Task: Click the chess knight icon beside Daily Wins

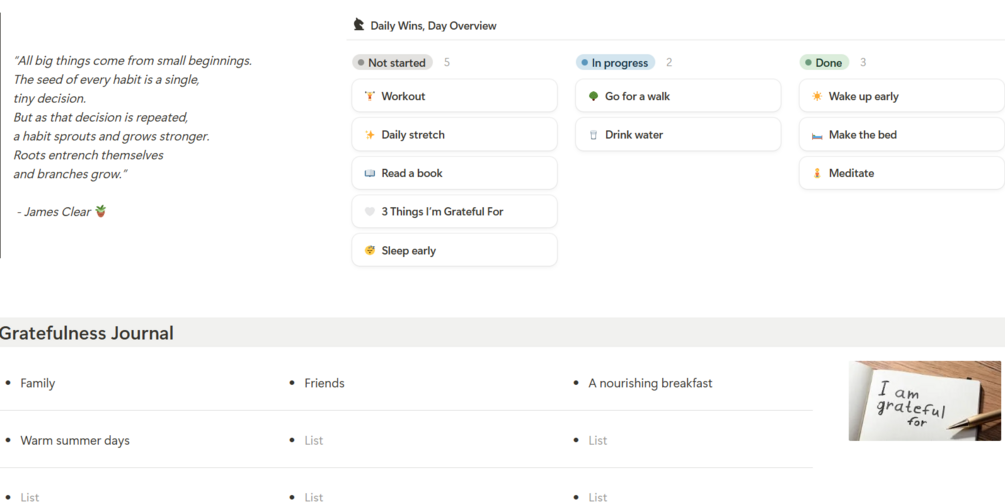Action: pos(359,25)
